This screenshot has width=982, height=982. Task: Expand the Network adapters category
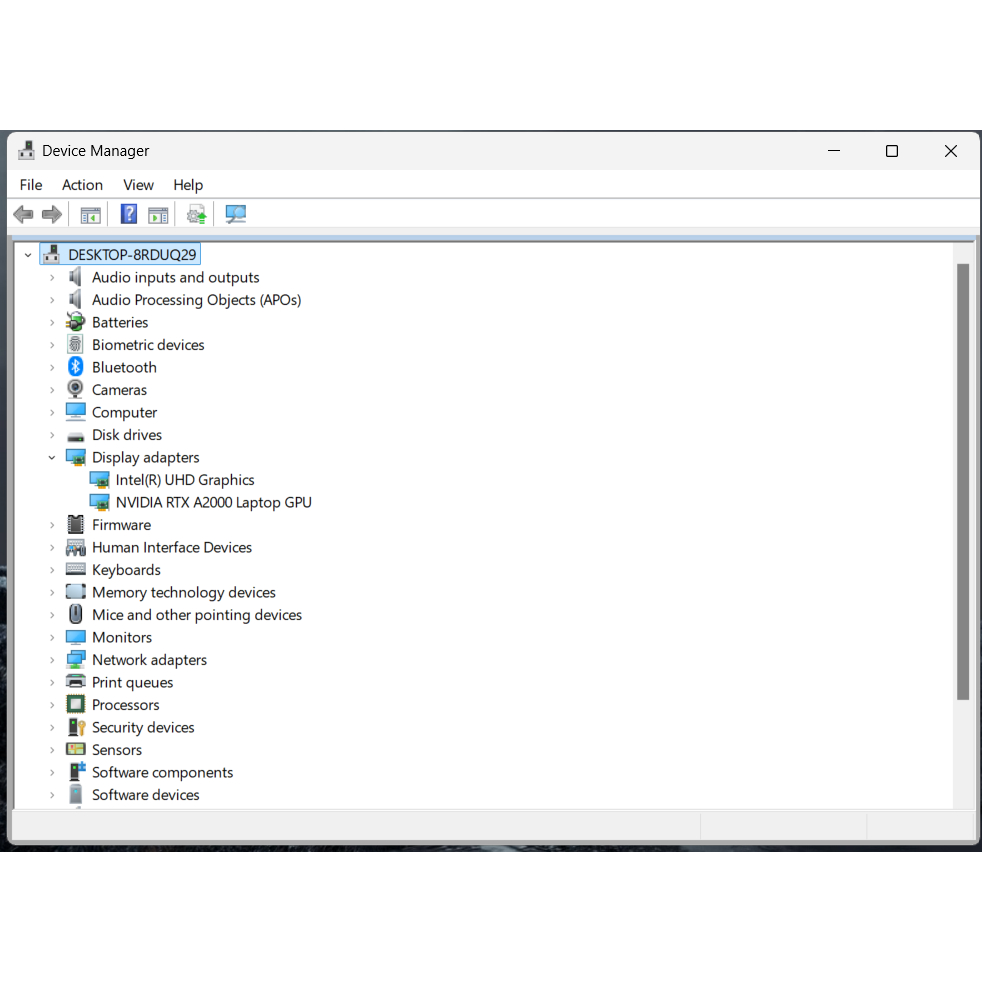[x=52, y=660]
